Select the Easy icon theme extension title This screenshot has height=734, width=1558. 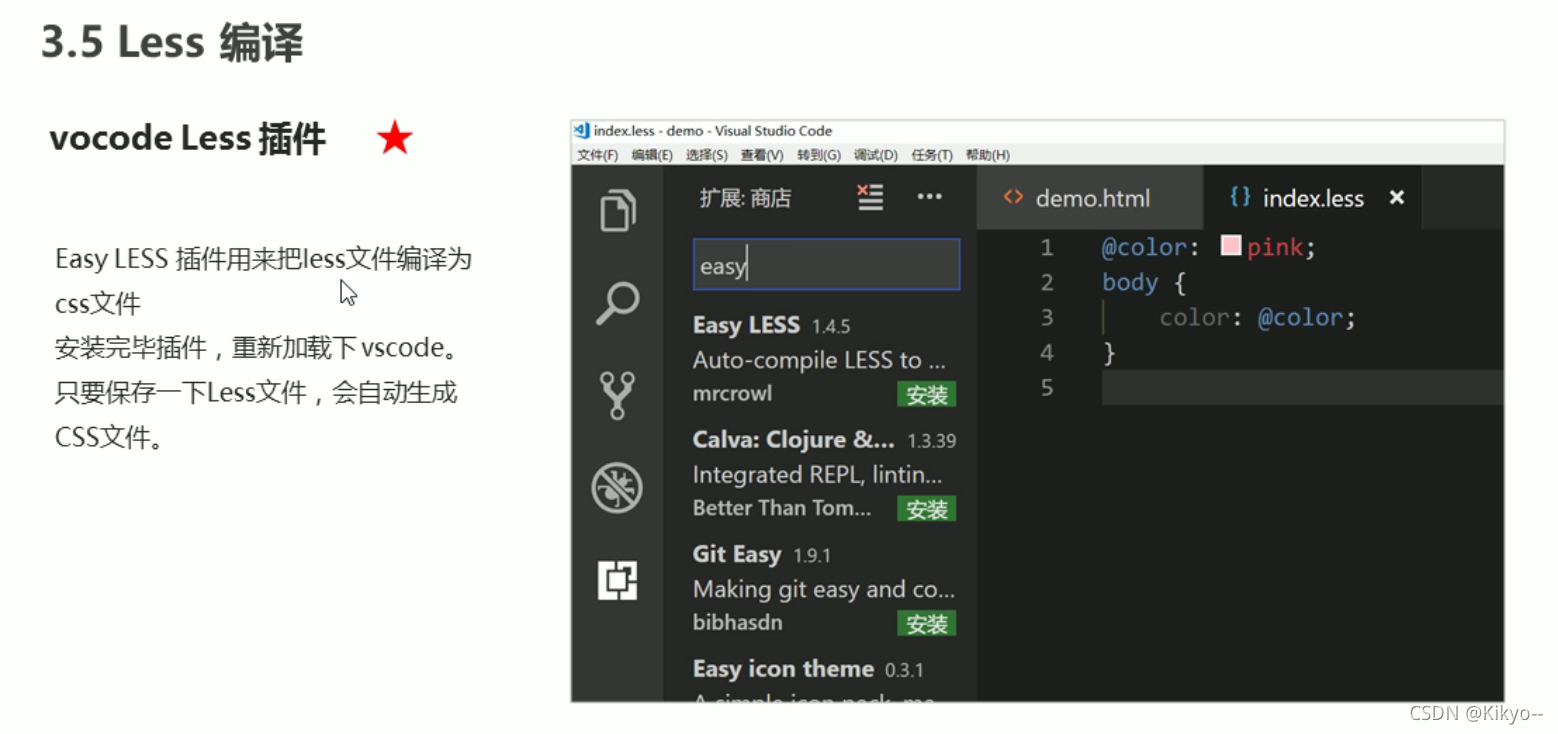783,668
